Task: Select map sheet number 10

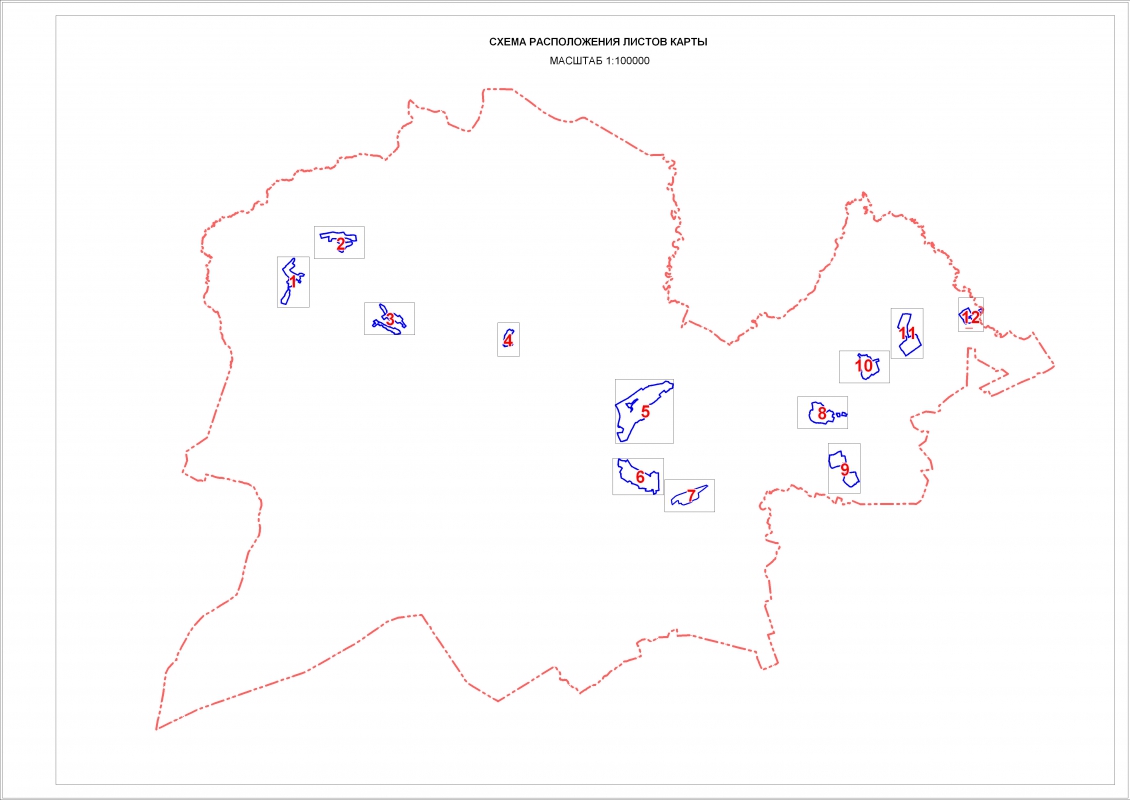Action: coord(864,366)
